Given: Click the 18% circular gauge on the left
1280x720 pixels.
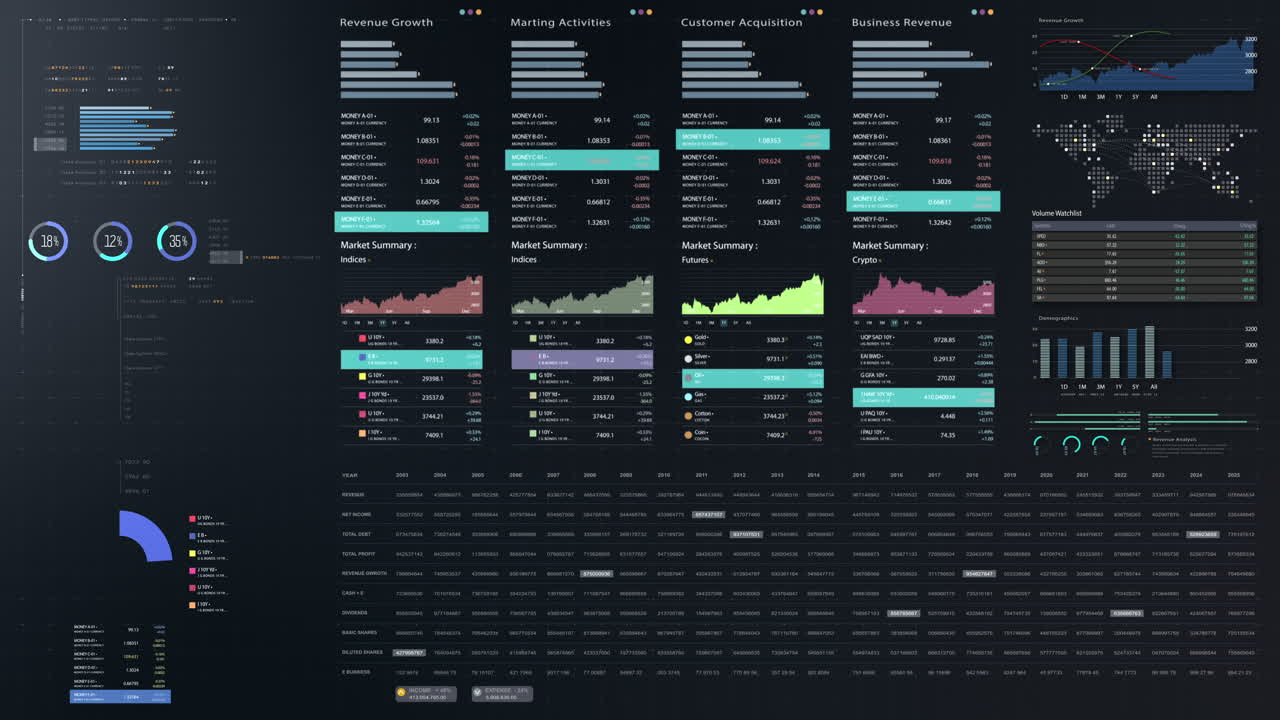Looking at the screenshot, I should pyautogui.click(x=48, y=240).
